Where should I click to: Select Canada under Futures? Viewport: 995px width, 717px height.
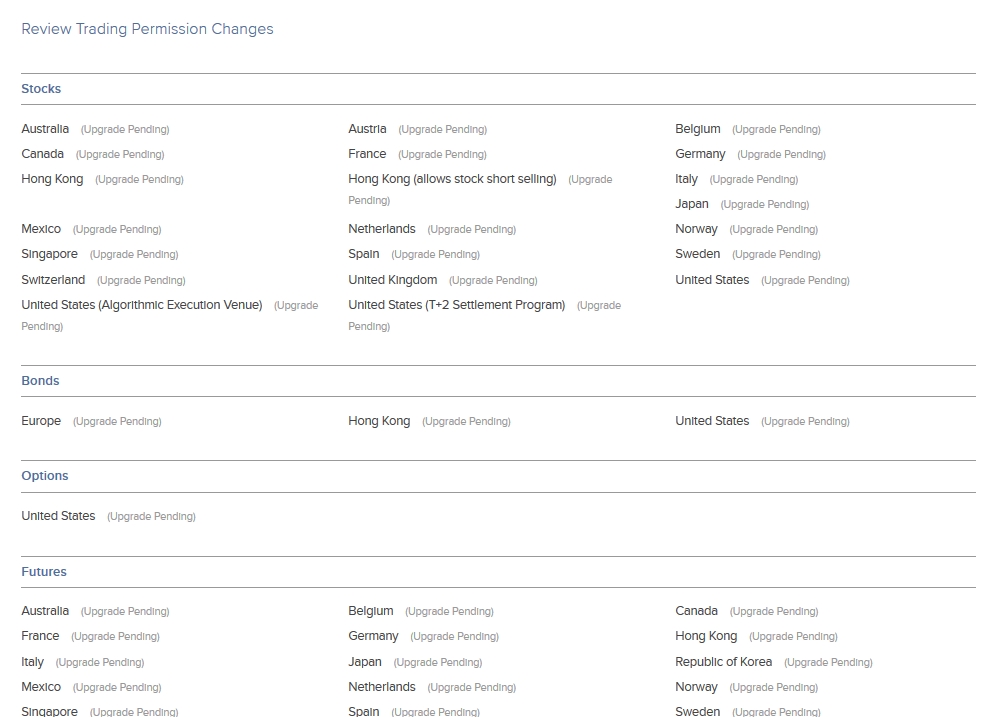tap(696, 611)
